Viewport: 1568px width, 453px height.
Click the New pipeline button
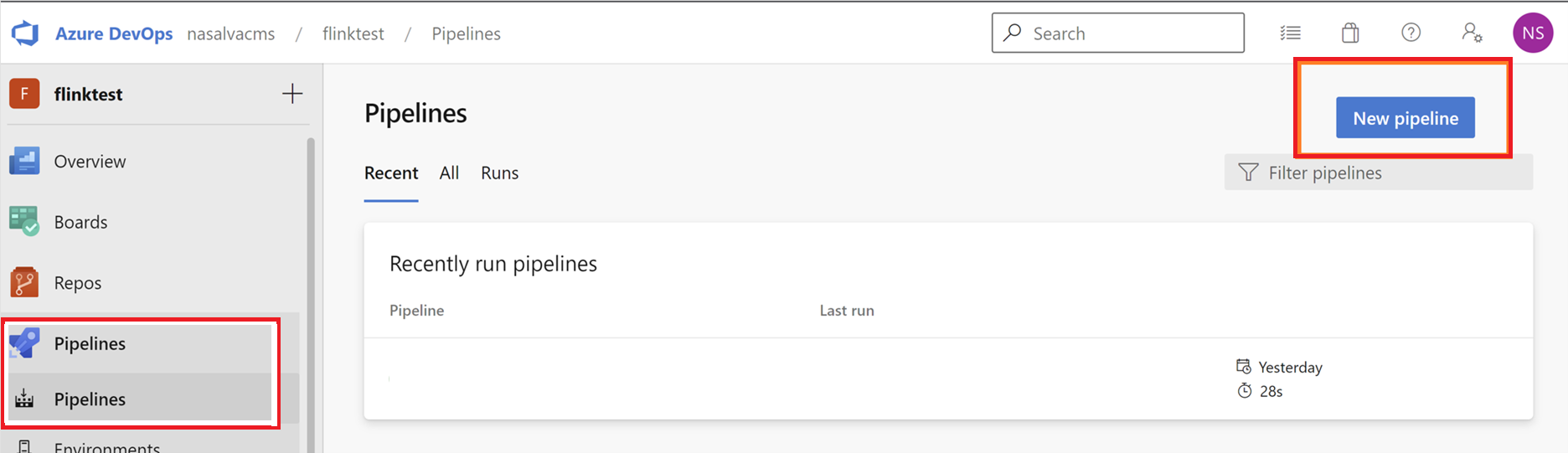pos(1406,118)
